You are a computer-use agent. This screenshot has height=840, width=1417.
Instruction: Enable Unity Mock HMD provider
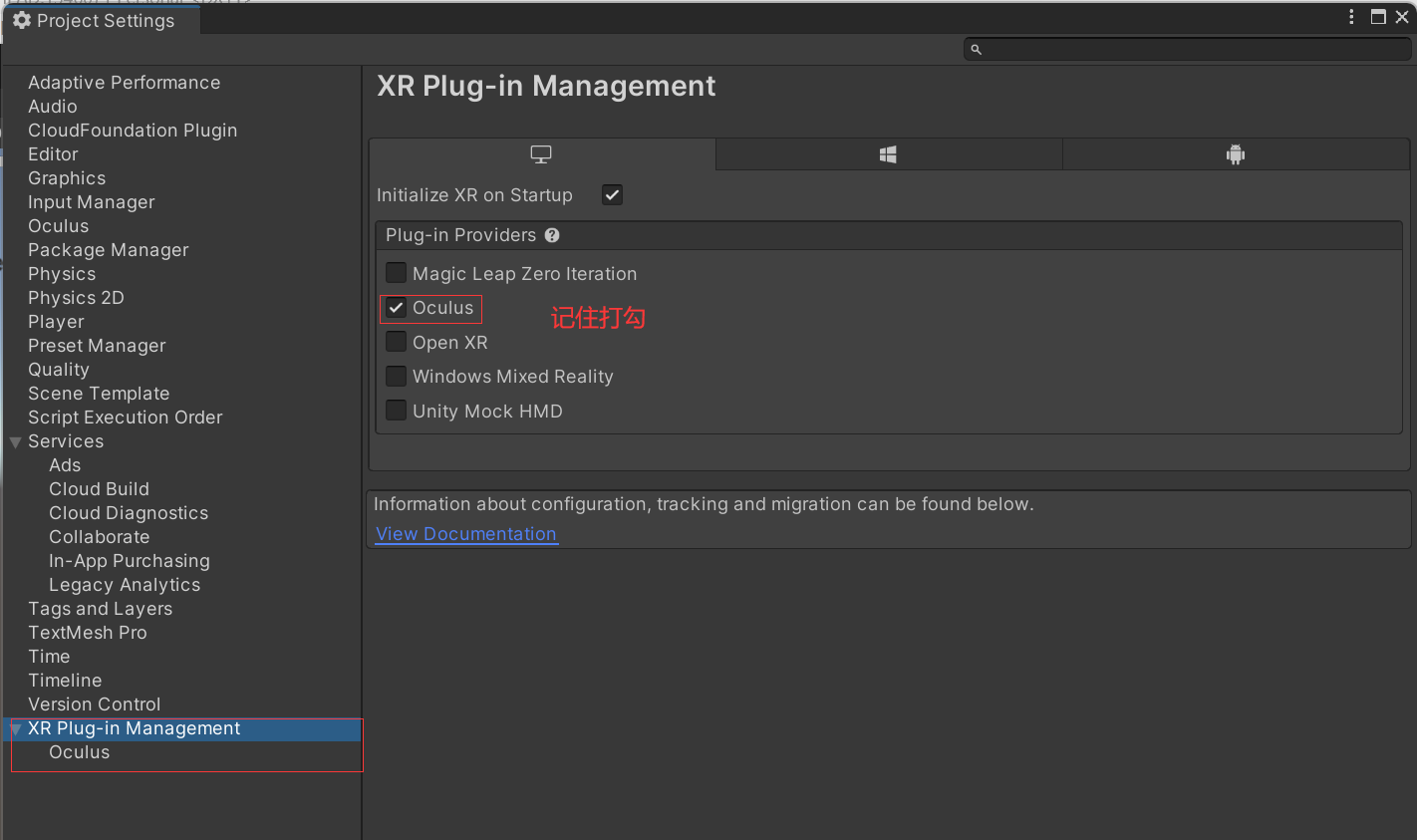396,411
